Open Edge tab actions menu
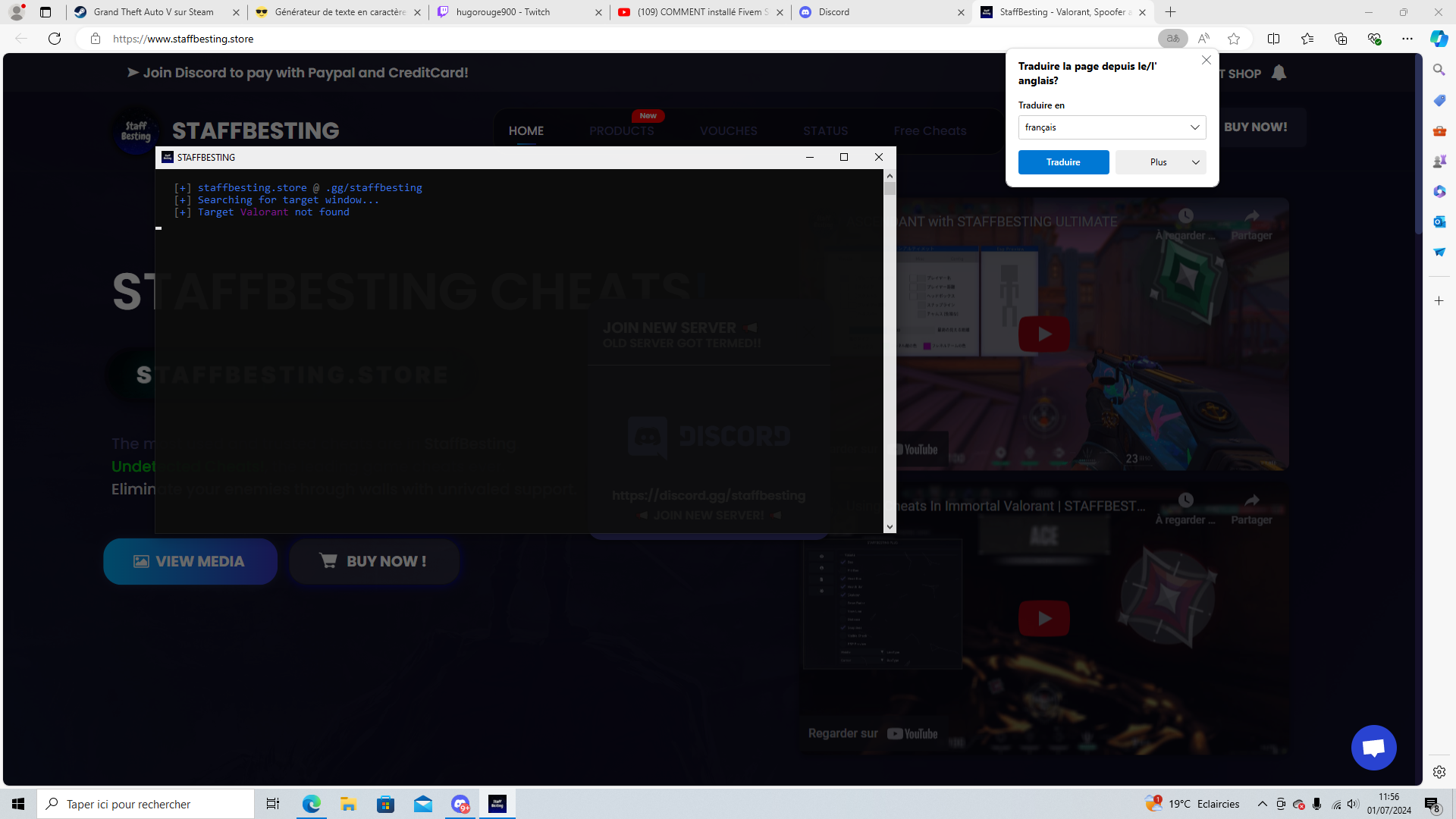The height and width of the screenshot is (819, 1456). click(45, 12)
